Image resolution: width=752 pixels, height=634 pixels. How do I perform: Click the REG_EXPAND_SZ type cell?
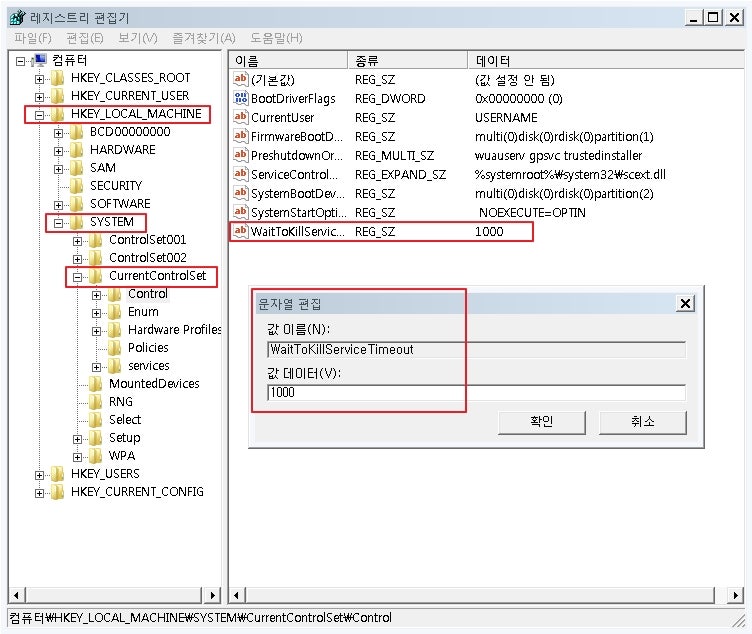400,175
